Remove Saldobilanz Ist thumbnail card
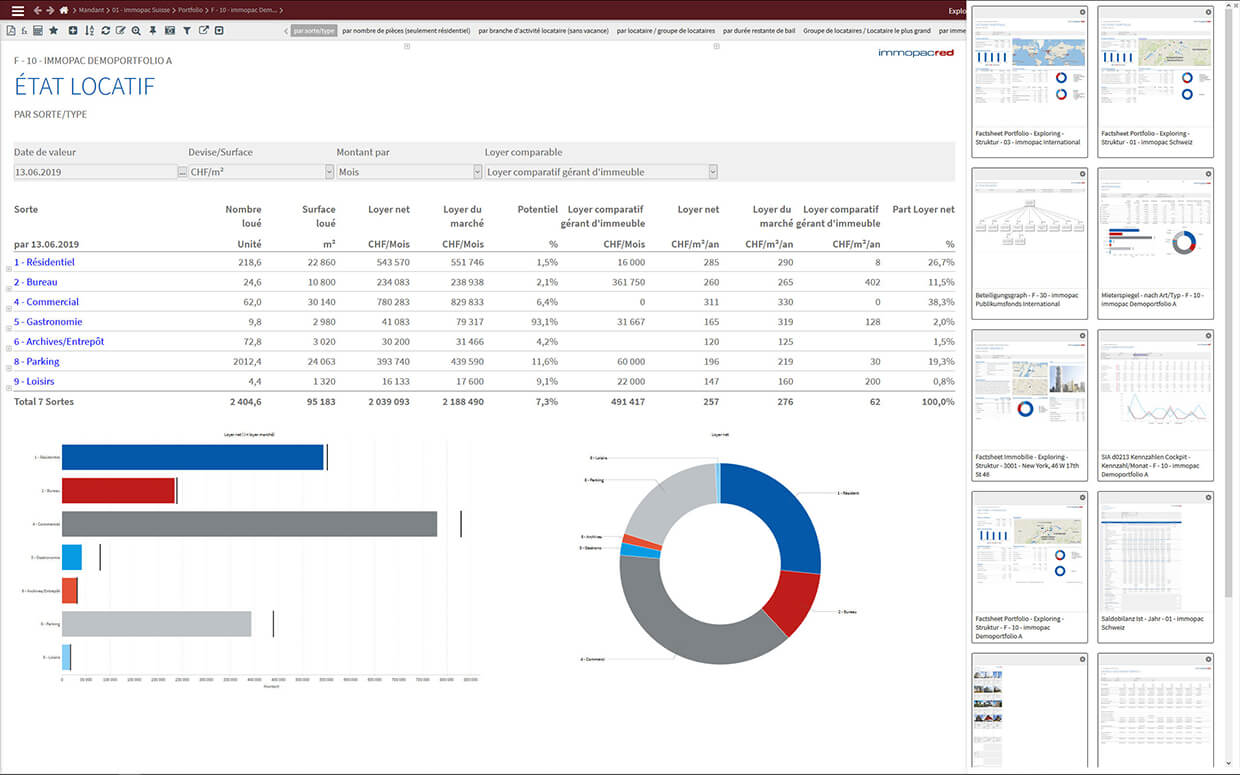1240x775 pixels. [1209, 497]
